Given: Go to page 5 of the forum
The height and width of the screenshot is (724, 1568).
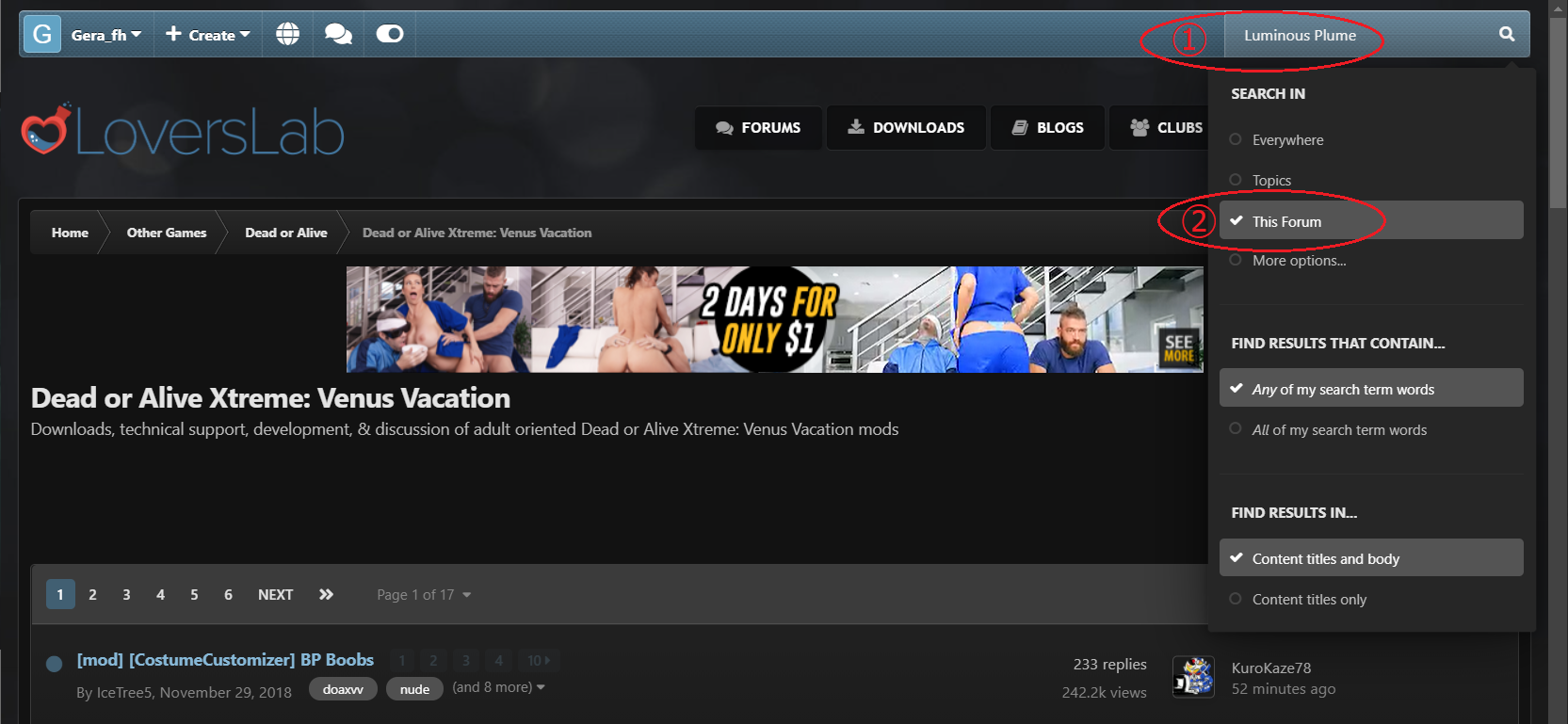Looking at the screenshot, I should 194,594.
